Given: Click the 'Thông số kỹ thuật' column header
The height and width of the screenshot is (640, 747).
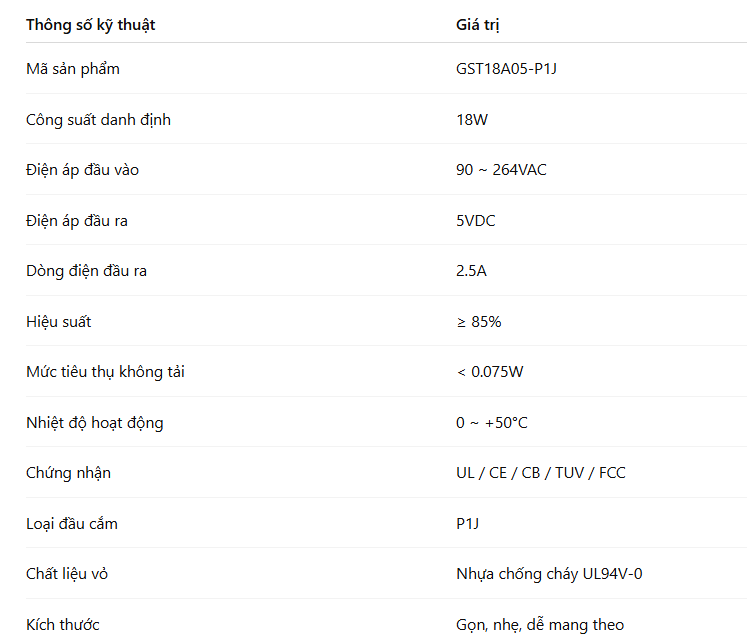Looking at the screenshot, I should pyautogui.click(x=91, y=24).
